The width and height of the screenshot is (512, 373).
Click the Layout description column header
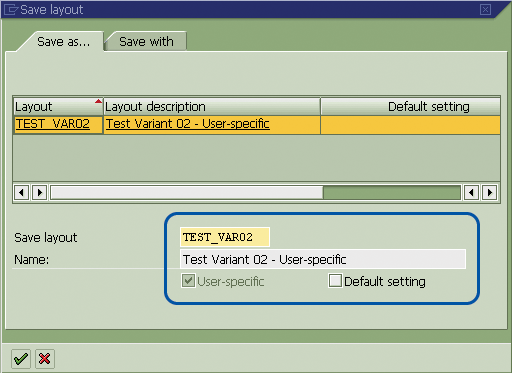[212, 107]
